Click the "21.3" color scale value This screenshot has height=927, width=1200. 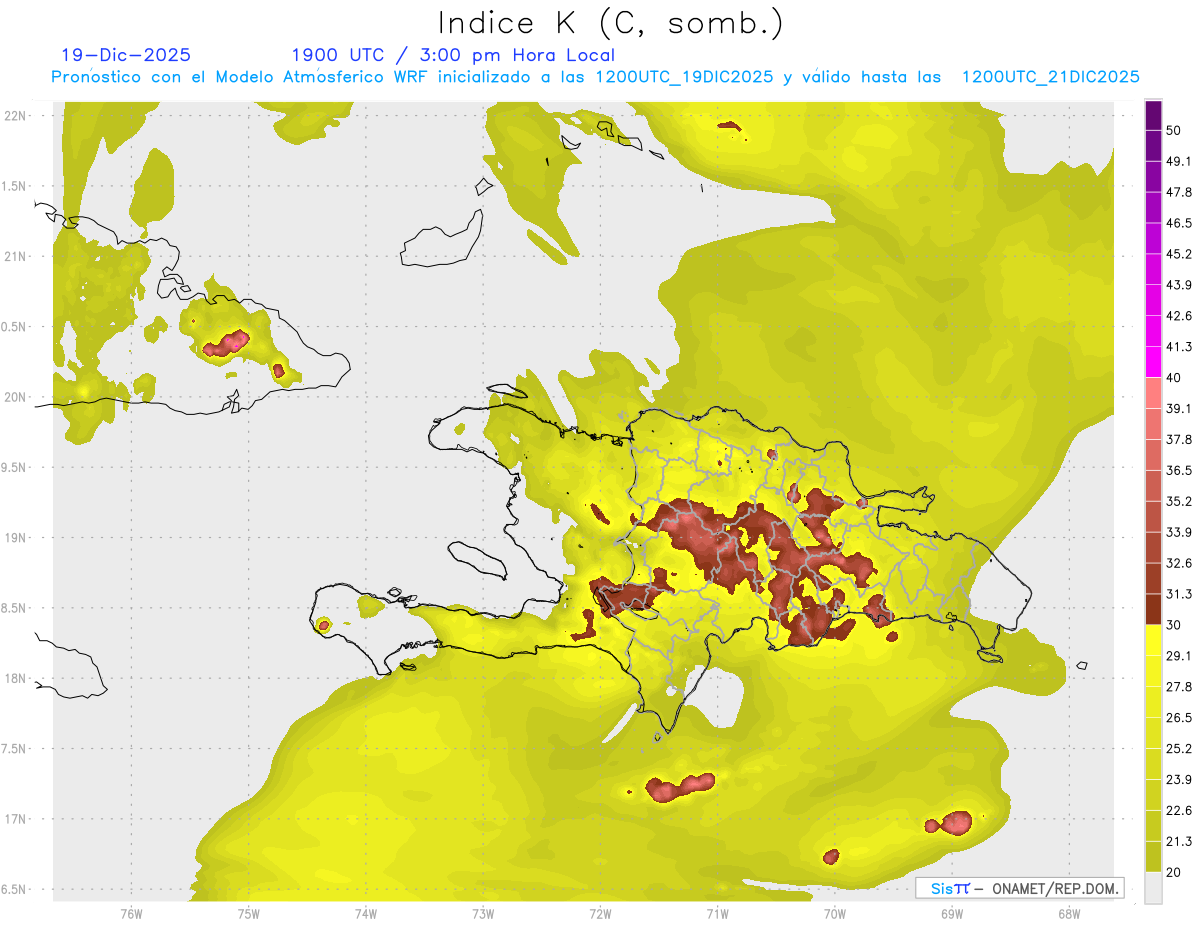click(1179, 841)
